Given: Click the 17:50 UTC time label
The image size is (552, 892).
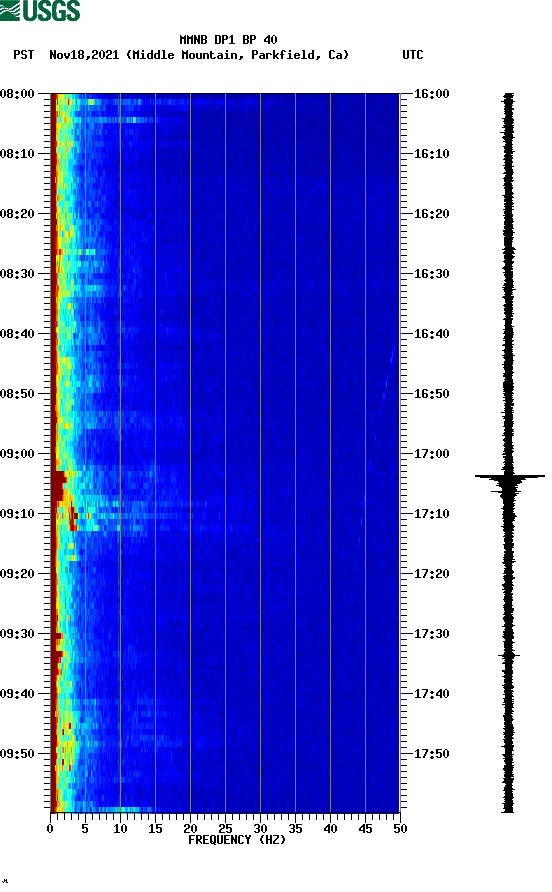Looking at the screenshot, I should [432, 754].
